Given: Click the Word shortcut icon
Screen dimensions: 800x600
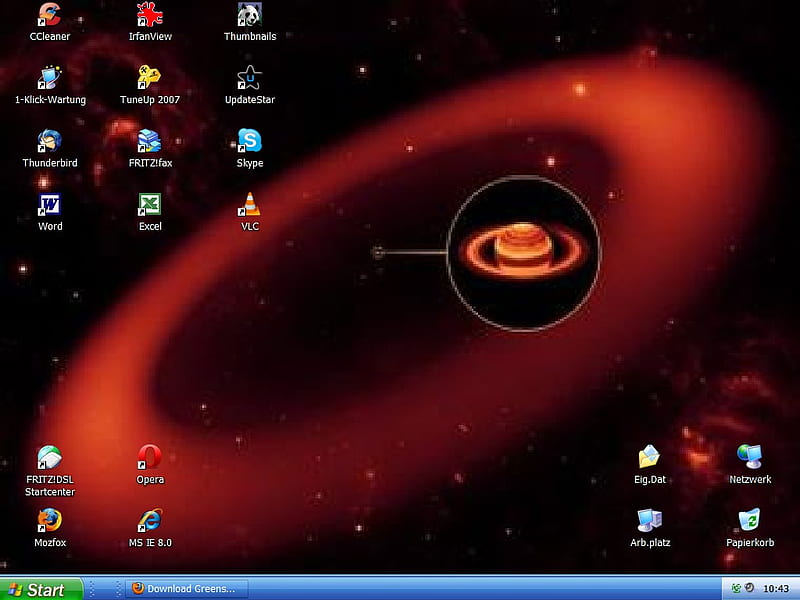Looking at the screenshot, I should click(x=49, y=205).
